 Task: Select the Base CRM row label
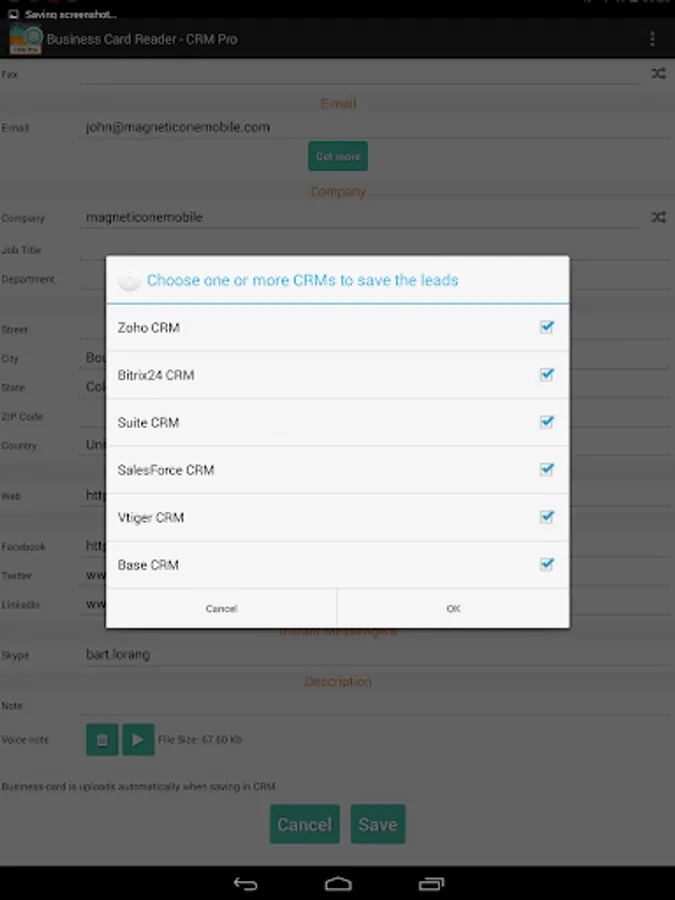click(x=148, y=565)
